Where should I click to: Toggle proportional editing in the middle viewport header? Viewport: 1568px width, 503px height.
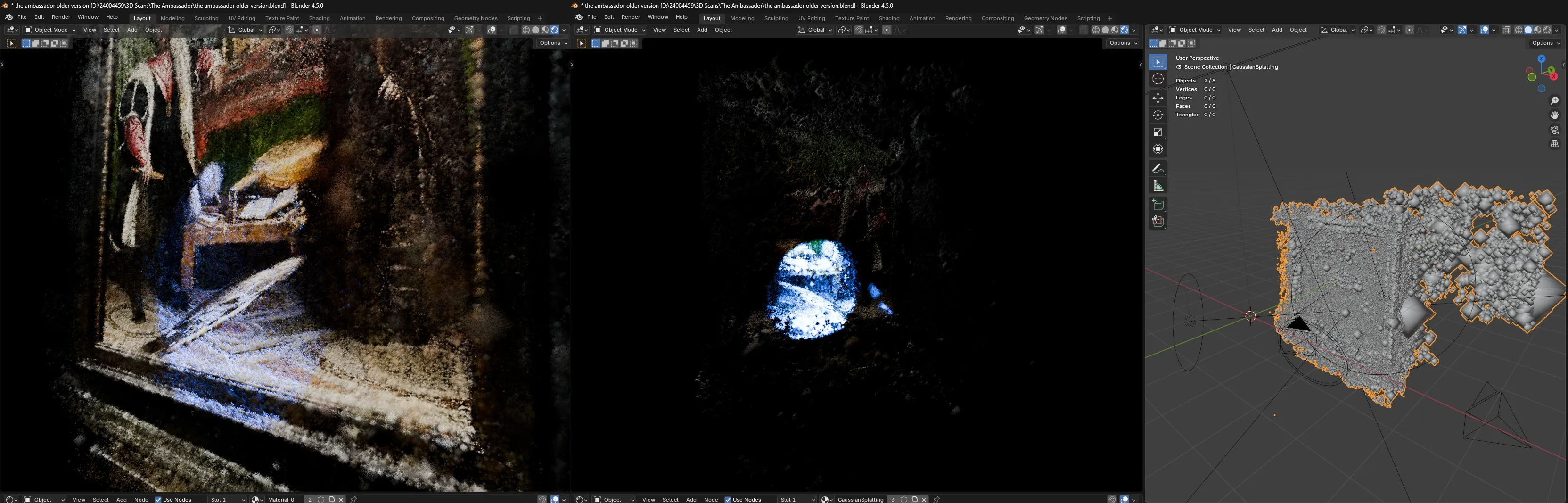tap(887, 29)
